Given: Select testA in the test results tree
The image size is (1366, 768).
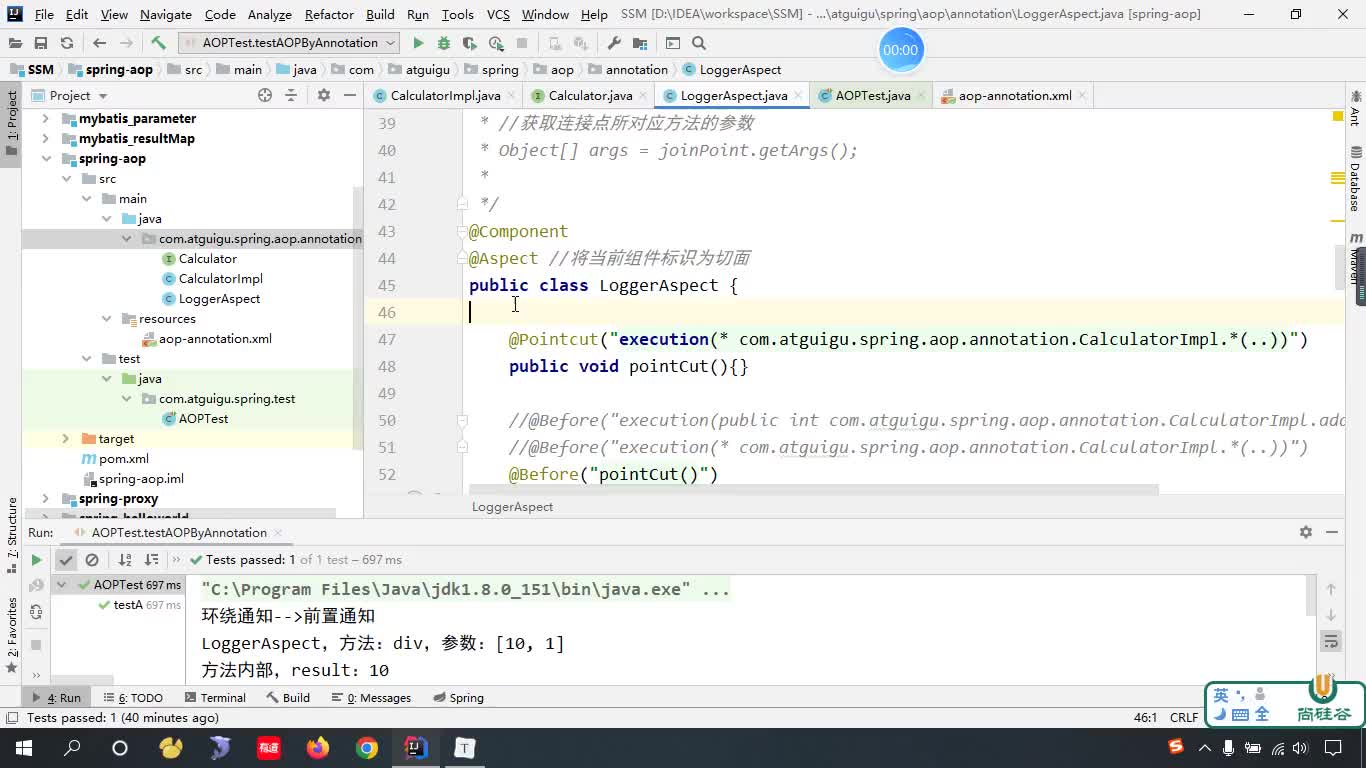Looking at the screenshot, I should tap(128, 605).
